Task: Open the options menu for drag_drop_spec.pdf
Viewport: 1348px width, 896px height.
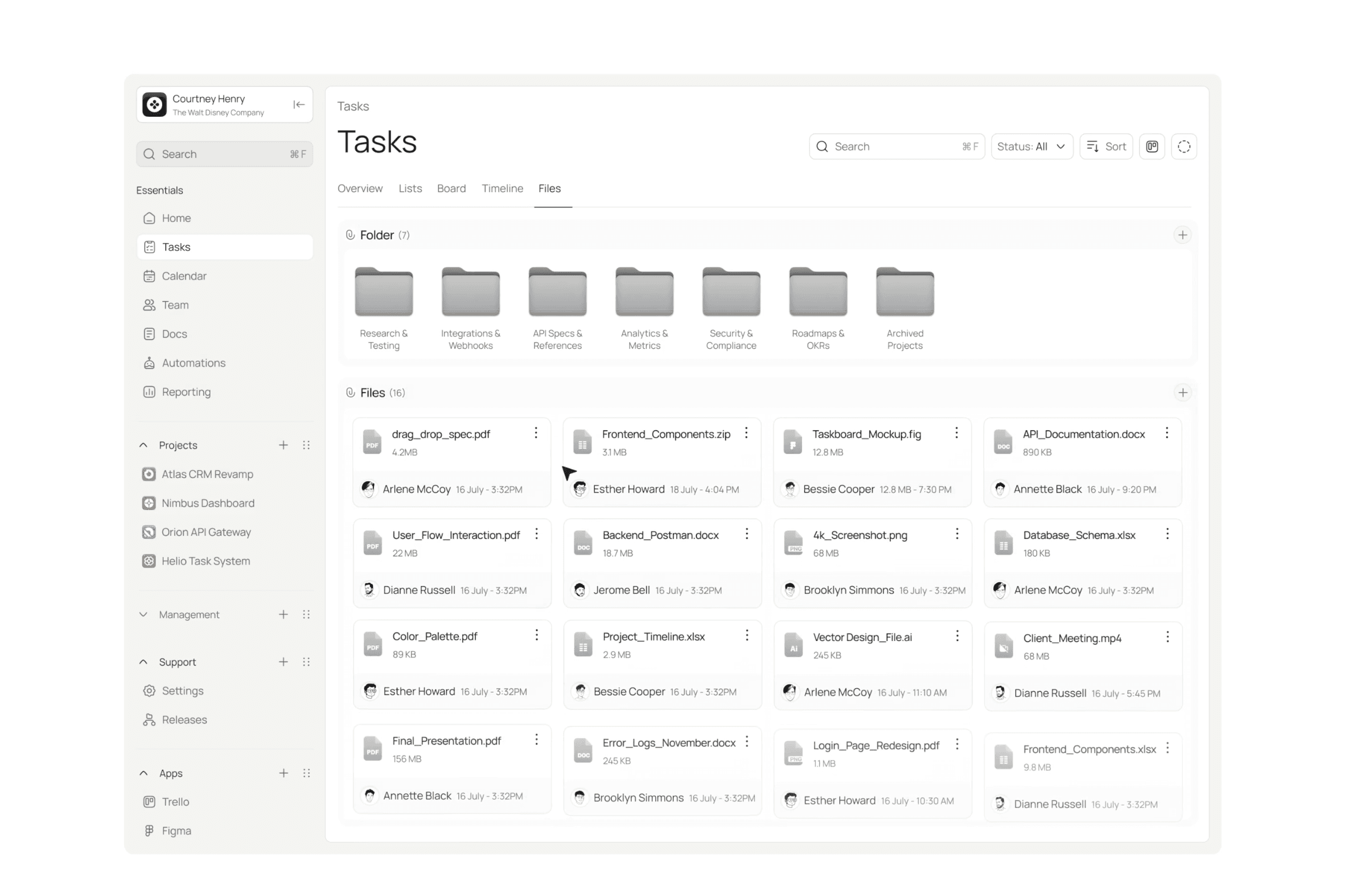Action: coord(536,433)
